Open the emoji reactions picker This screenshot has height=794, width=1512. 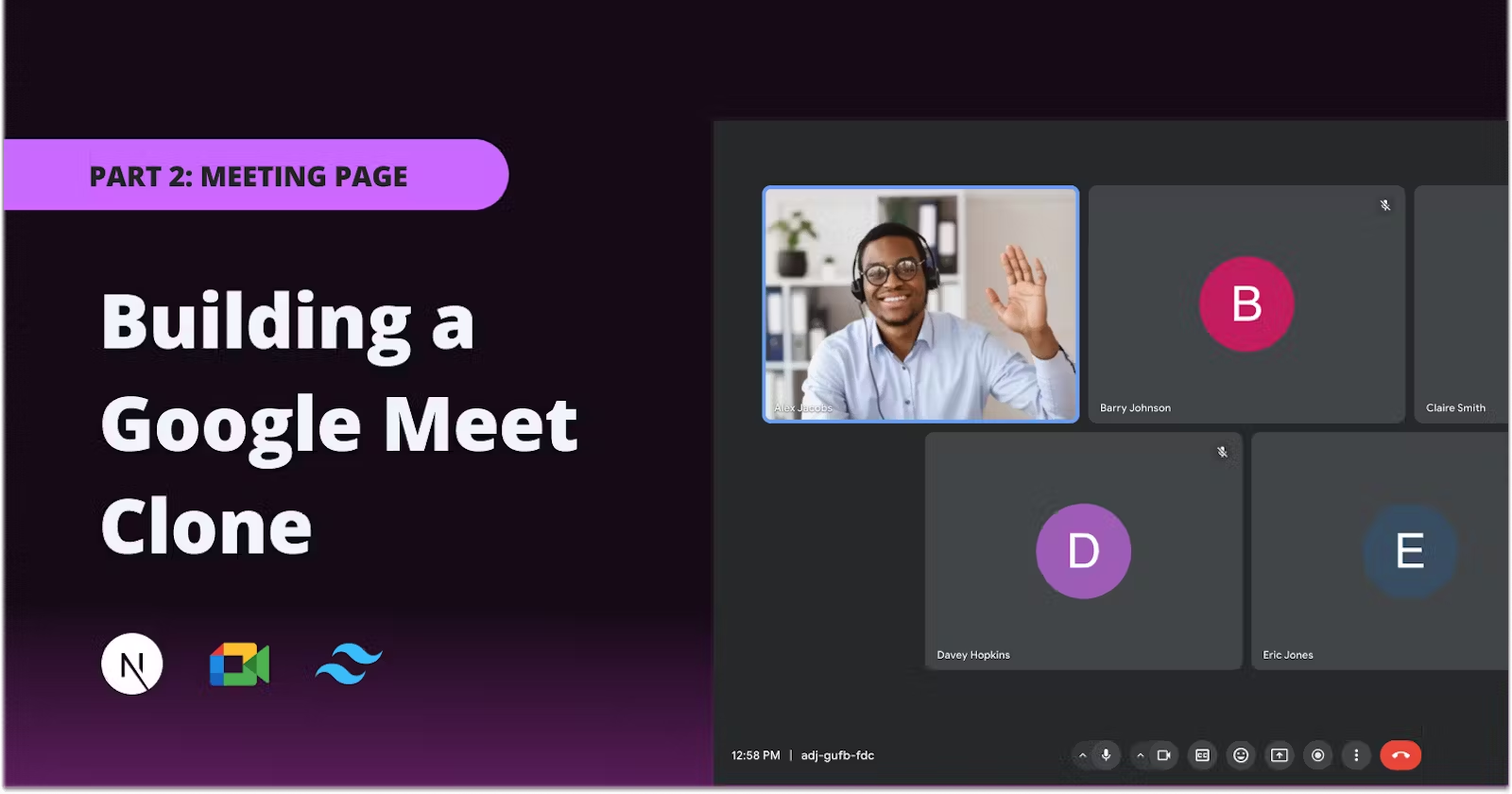coord(1241,755)
